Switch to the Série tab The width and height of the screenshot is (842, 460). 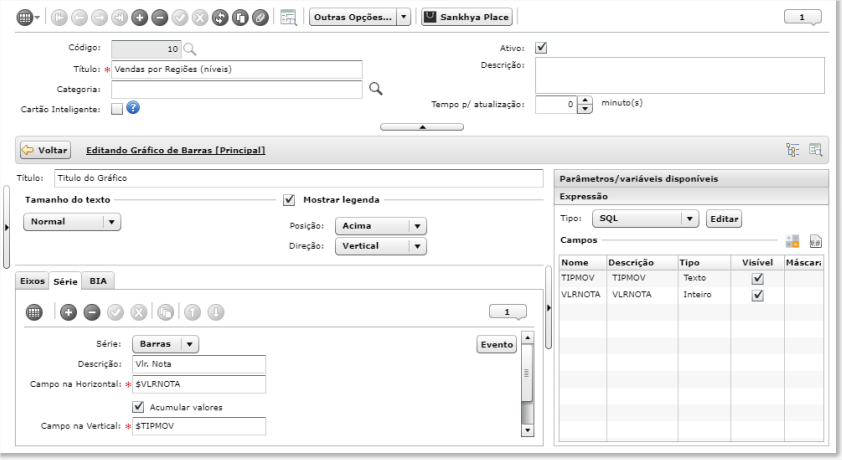66,281
